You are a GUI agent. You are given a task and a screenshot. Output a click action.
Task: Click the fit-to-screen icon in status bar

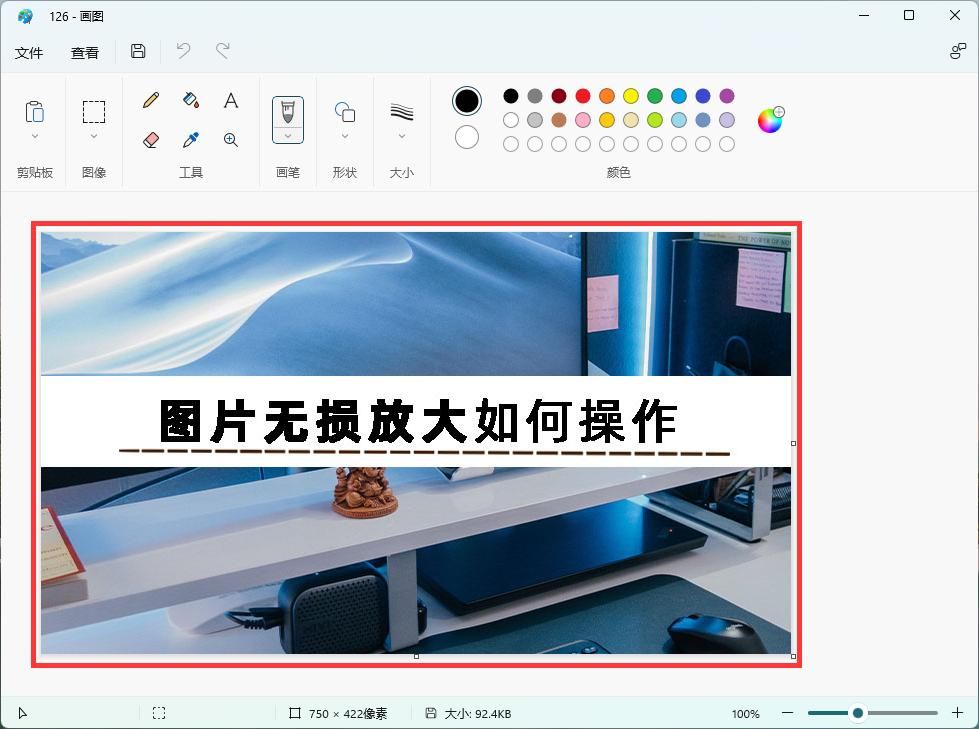click(x=159, y=713)
